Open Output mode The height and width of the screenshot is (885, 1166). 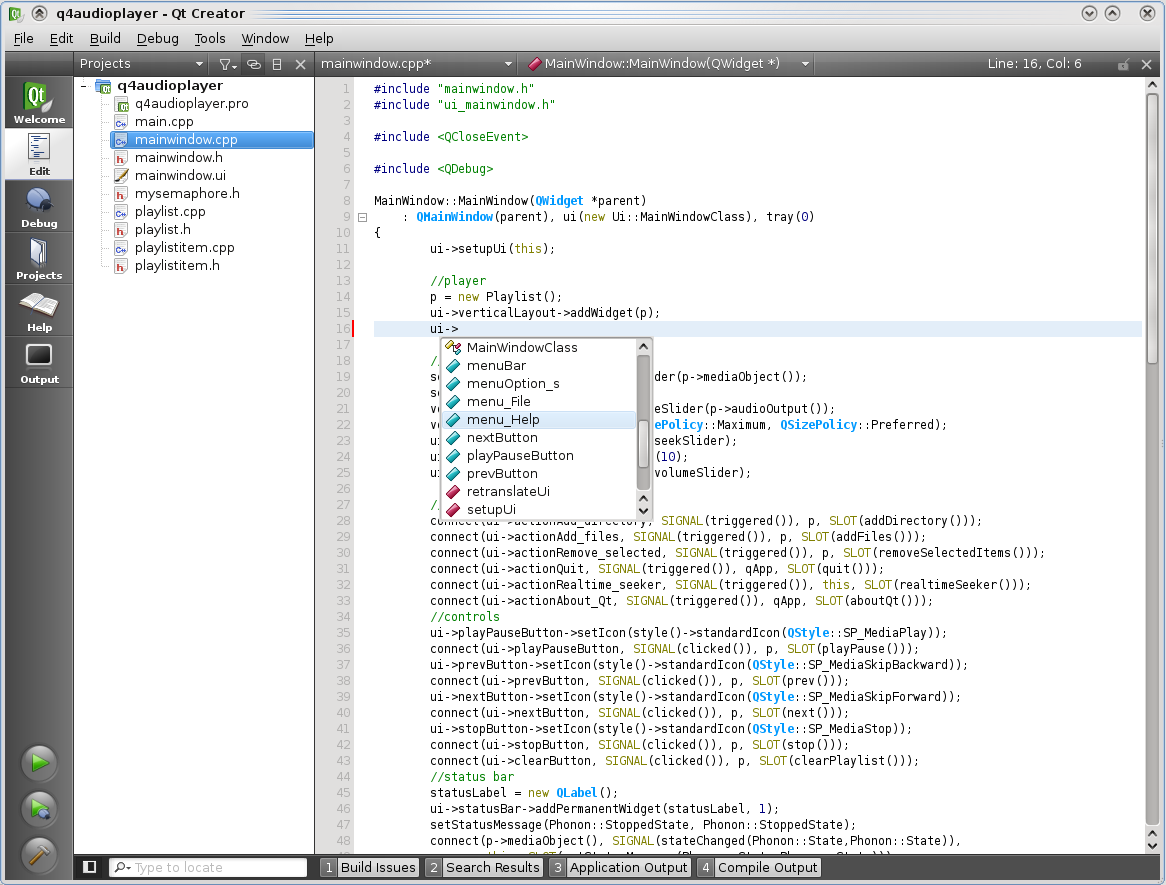point(39,363)
